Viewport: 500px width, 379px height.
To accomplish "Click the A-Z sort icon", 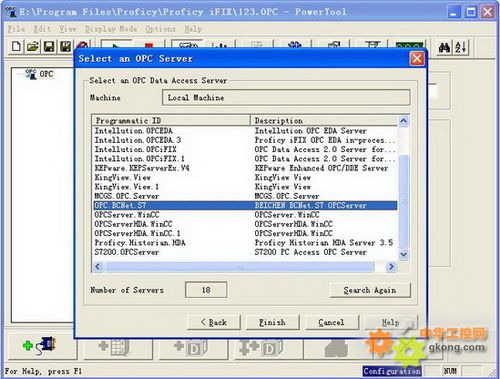I will pos(461,47).
